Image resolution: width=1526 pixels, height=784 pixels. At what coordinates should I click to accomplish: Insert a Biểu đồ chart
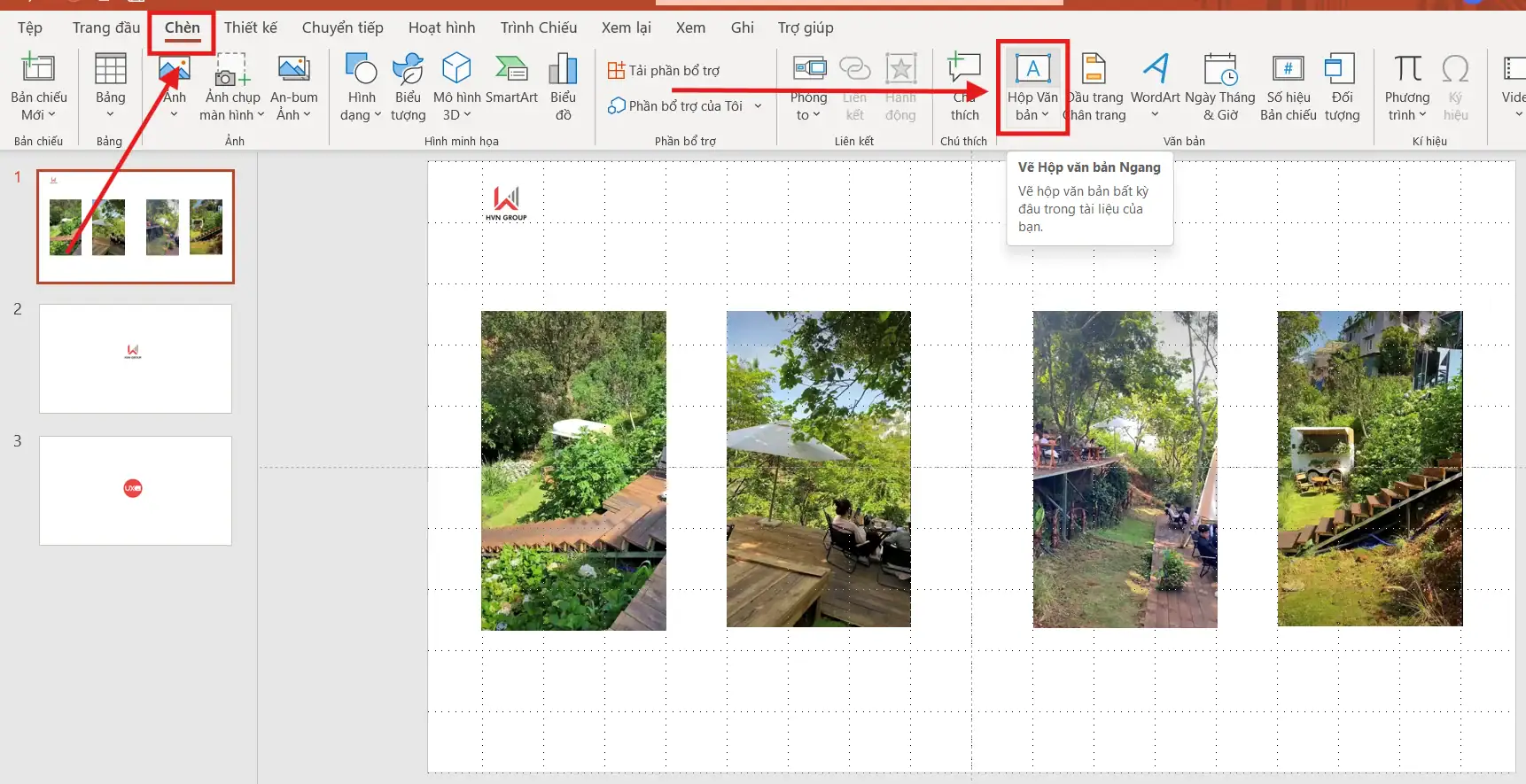563,86
